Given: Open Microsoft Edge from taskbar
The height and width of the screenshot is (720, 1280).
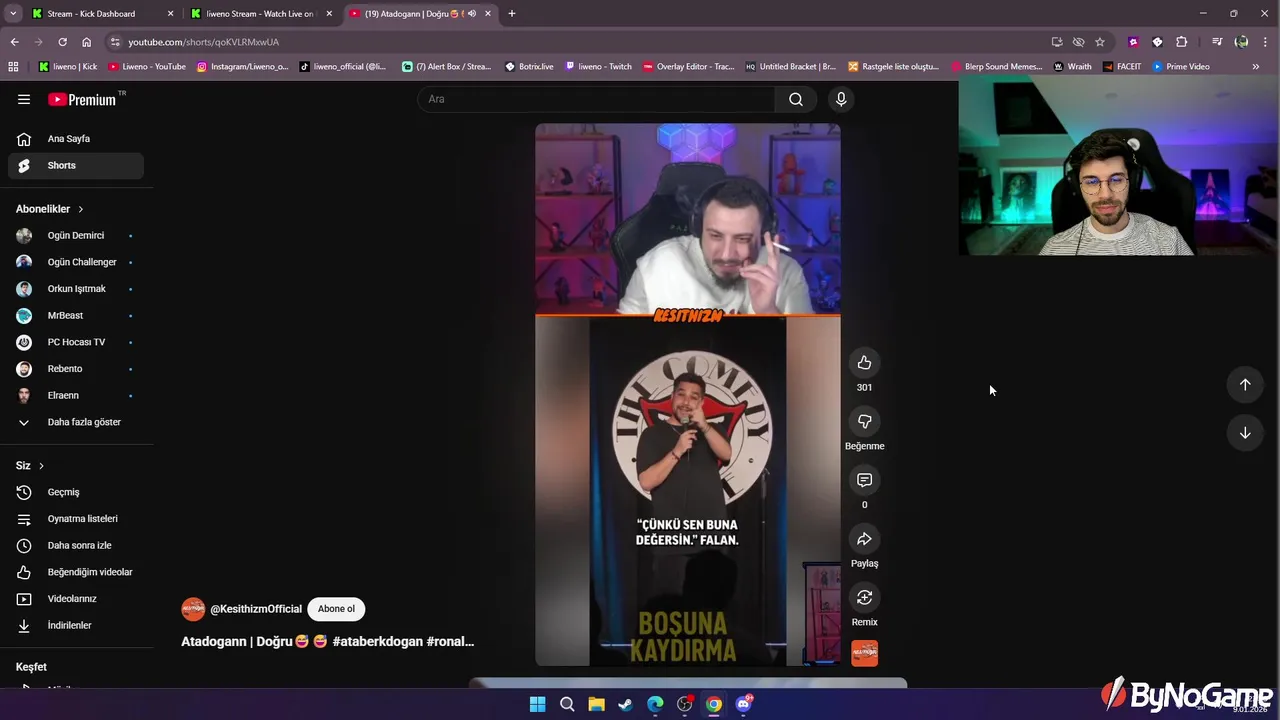Looking at the screenshot, I should (x=655, y=704).
